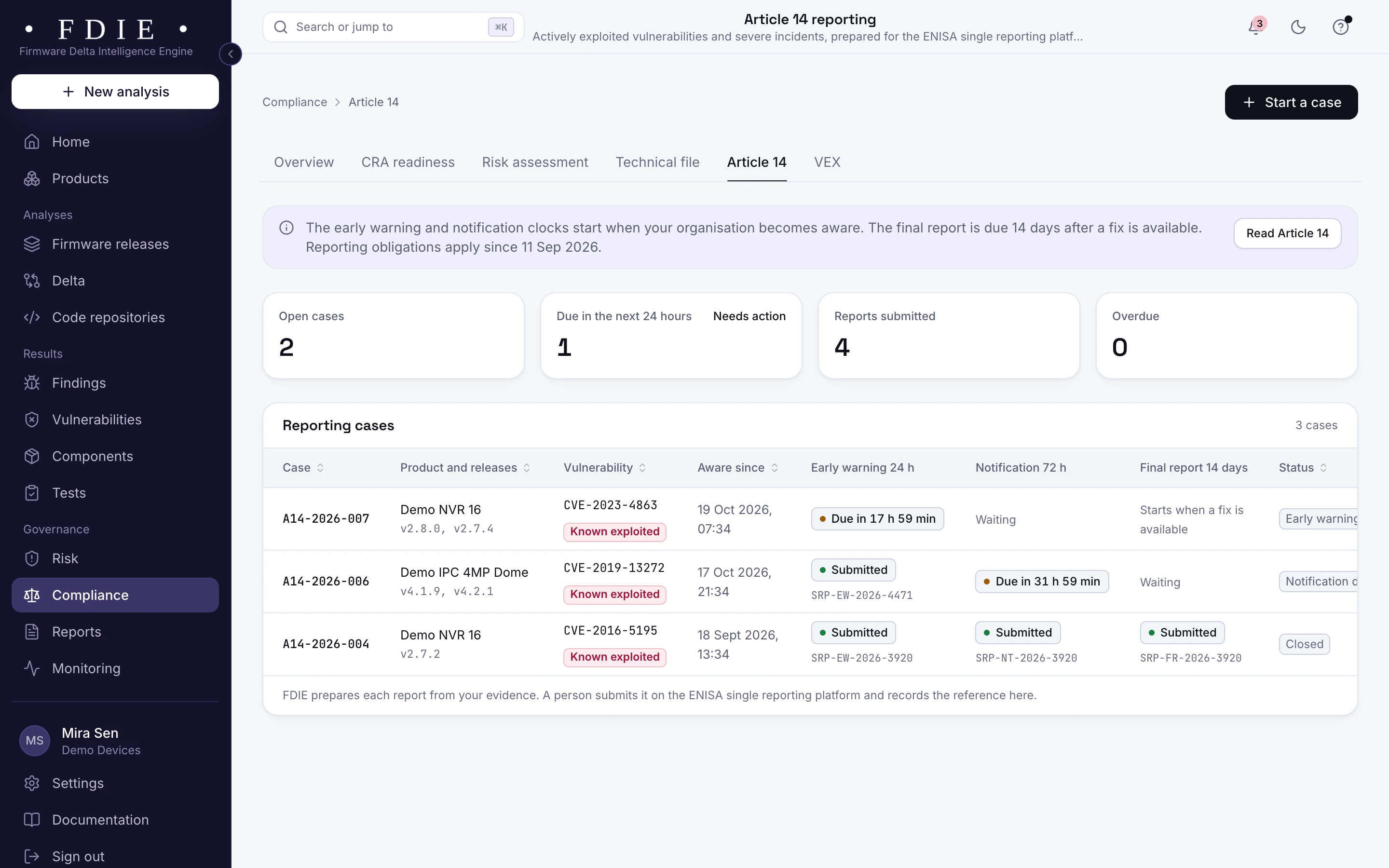Click reference SRP-EW-2026-4471
Screen dimensions: 1389x868
click(x=861, y=596)
